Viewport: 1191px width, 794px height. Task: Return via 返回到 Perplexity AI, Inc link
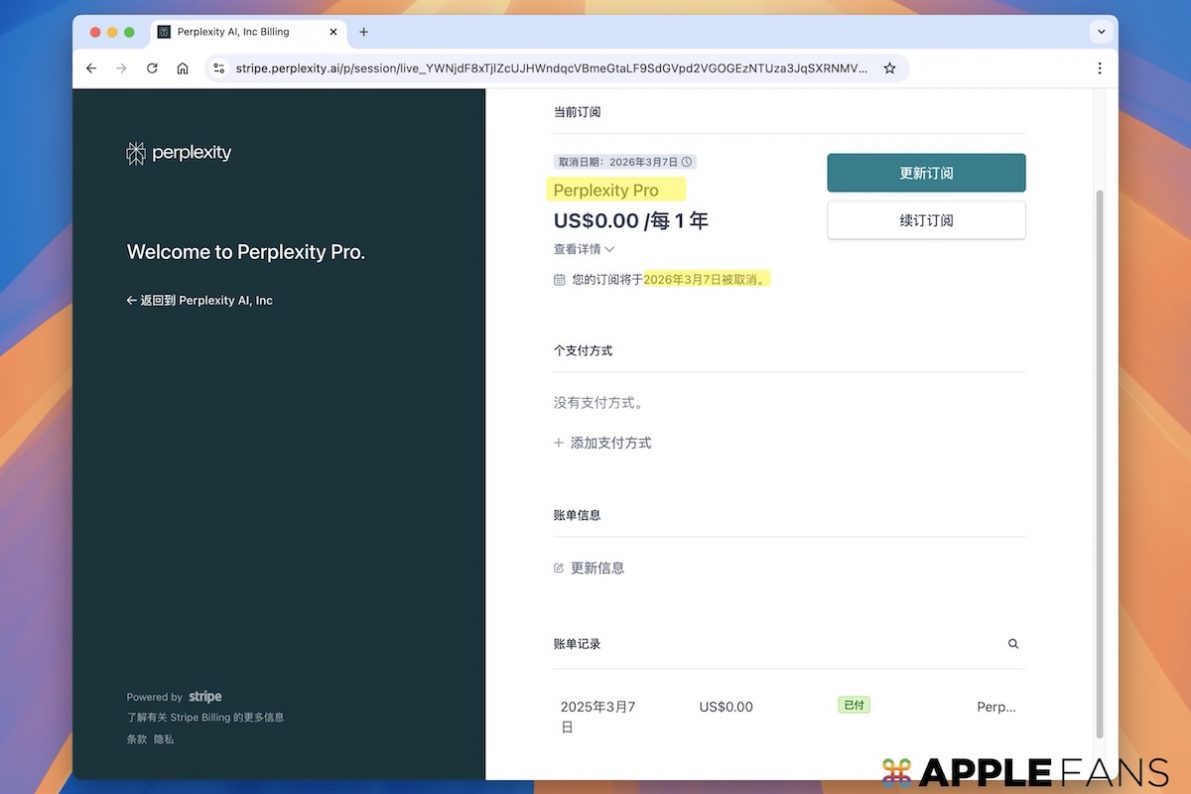(x=200, y=300)
